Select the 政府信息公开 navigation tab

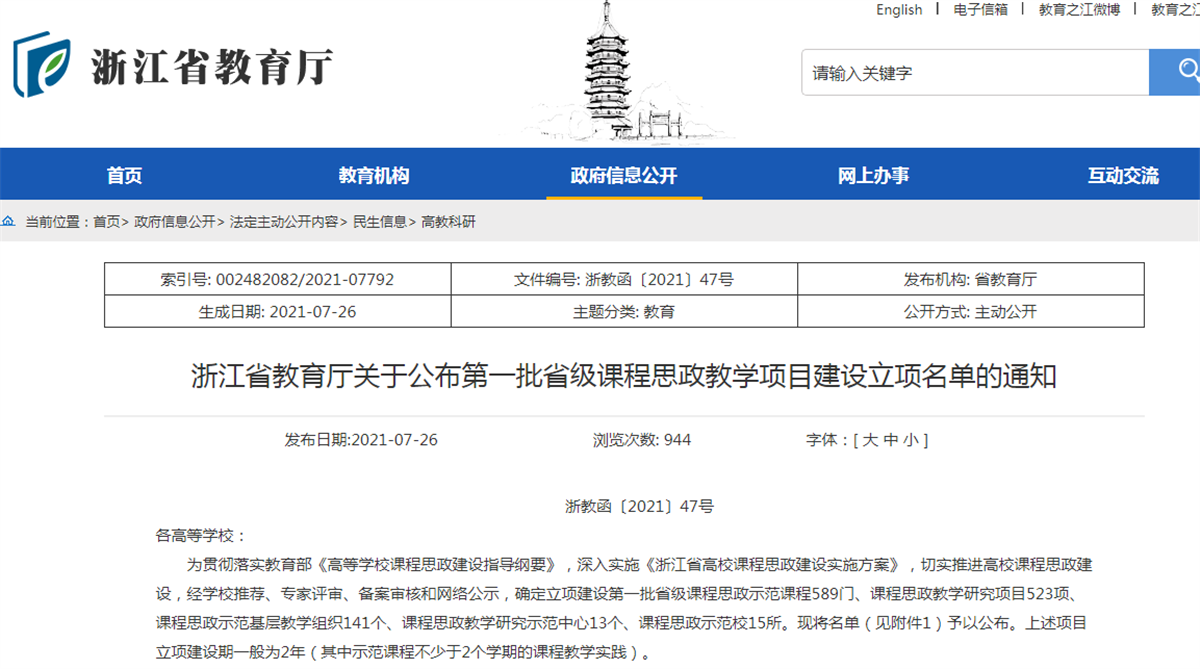[x=623, y=176]
